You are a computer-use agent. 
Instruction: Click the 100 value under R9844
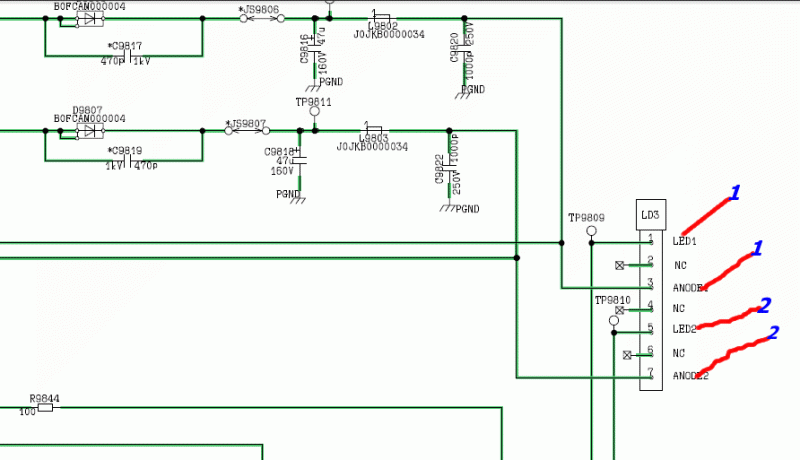[x=27, y=412]
